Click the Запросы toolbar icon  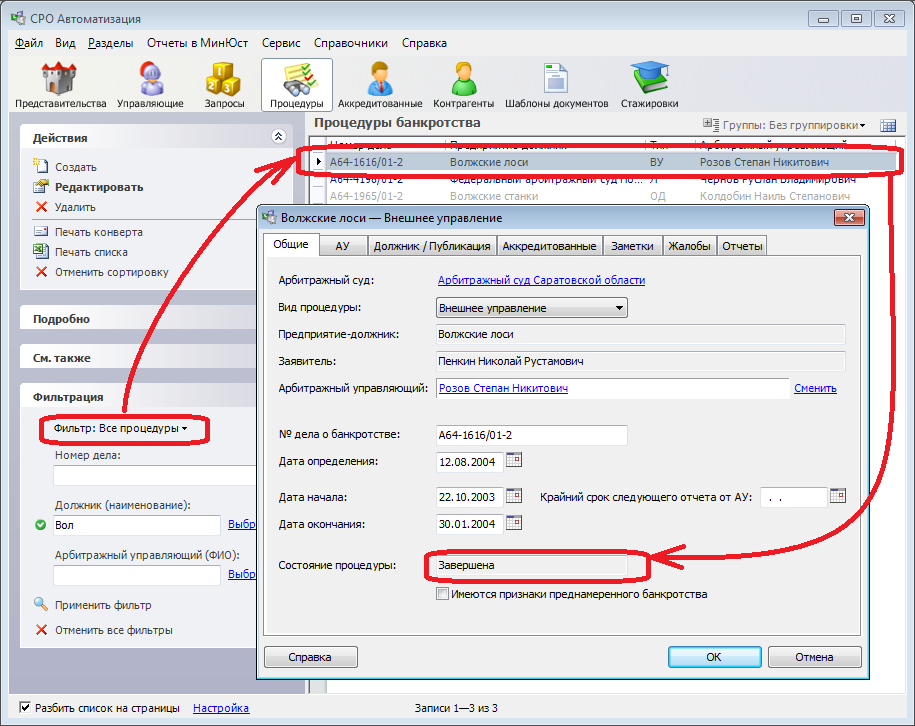click(224, 85)
